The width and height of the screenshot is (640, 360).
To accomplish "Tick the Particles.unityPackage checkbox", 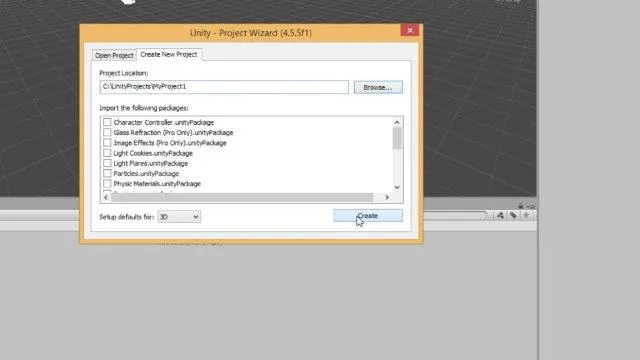I will pos(107,173).
